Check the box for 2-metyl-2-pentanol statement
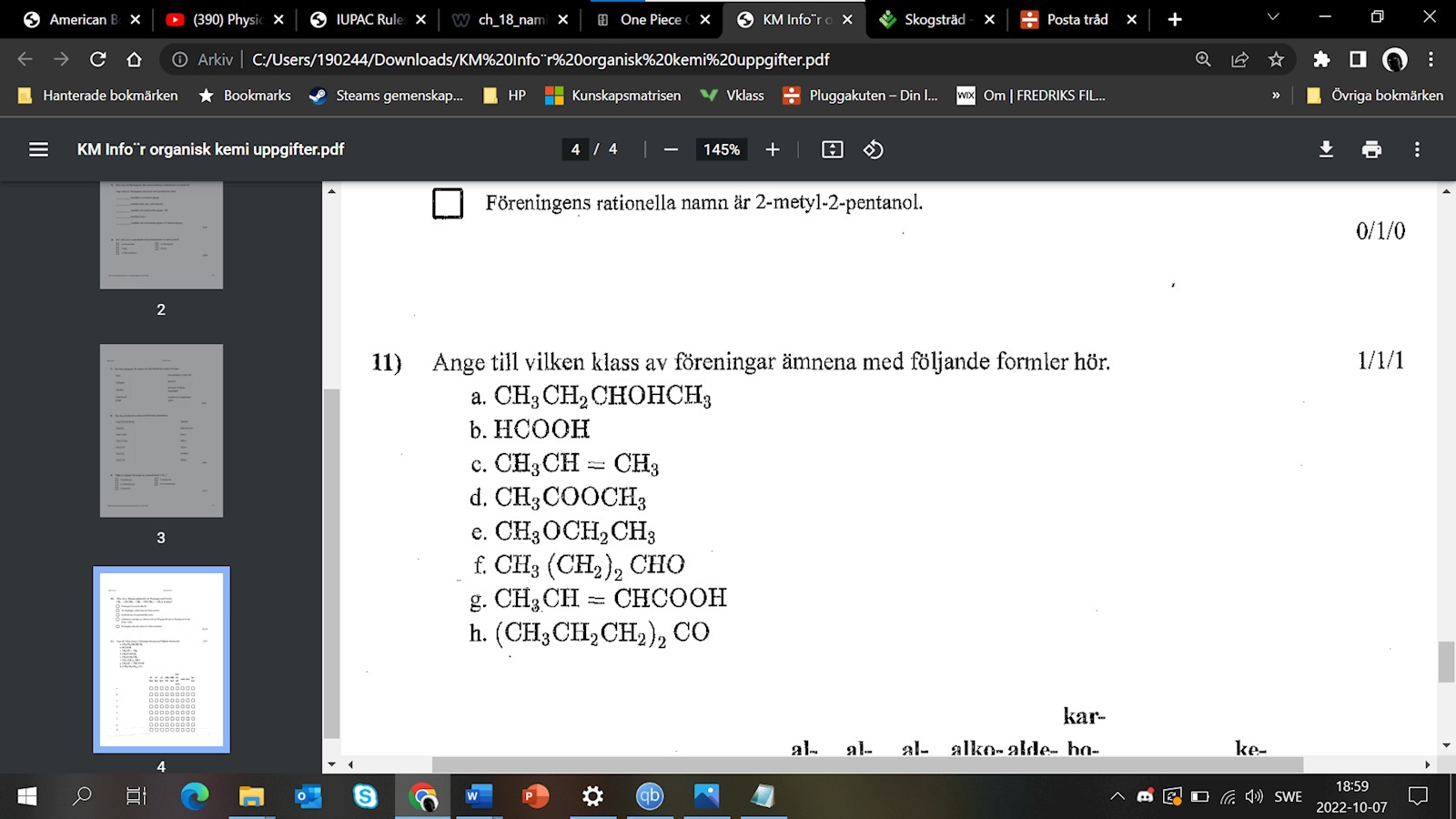The image size is (1456, 819). click(x=448, y=203)
